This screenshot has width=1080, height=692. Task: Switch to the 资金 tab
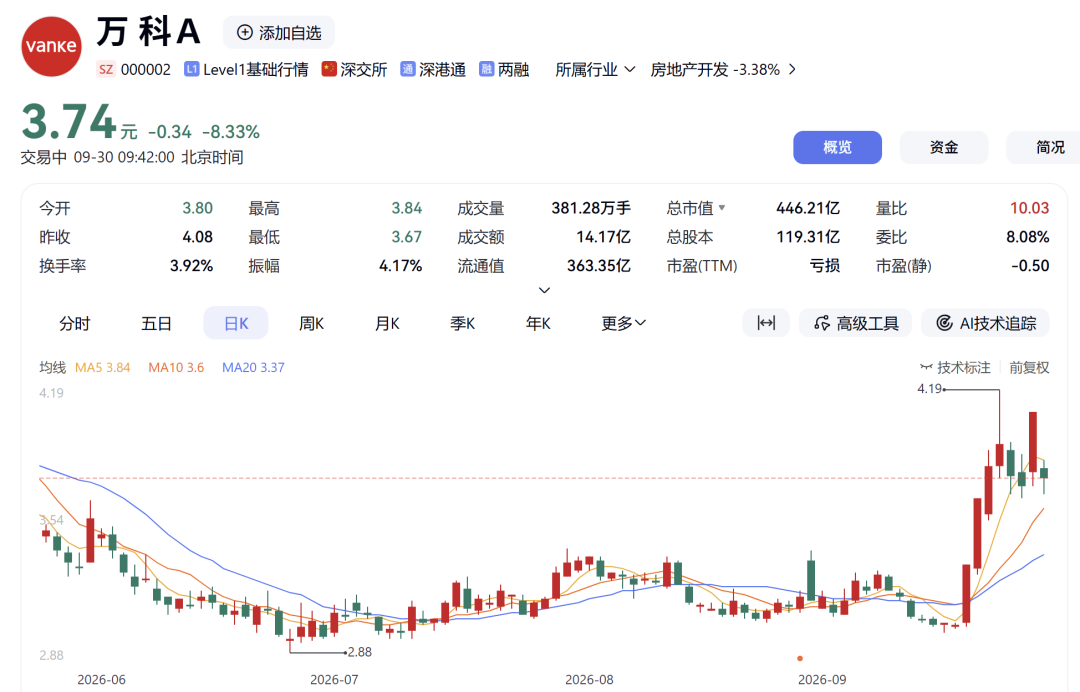point(944,147)
